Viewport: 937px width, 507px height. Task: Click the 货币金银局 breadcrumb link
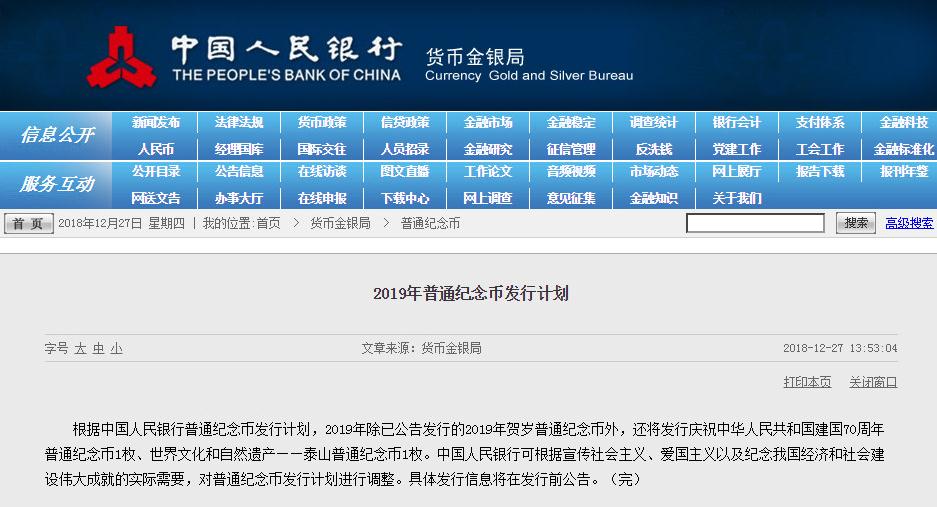[x=340, y=223]
